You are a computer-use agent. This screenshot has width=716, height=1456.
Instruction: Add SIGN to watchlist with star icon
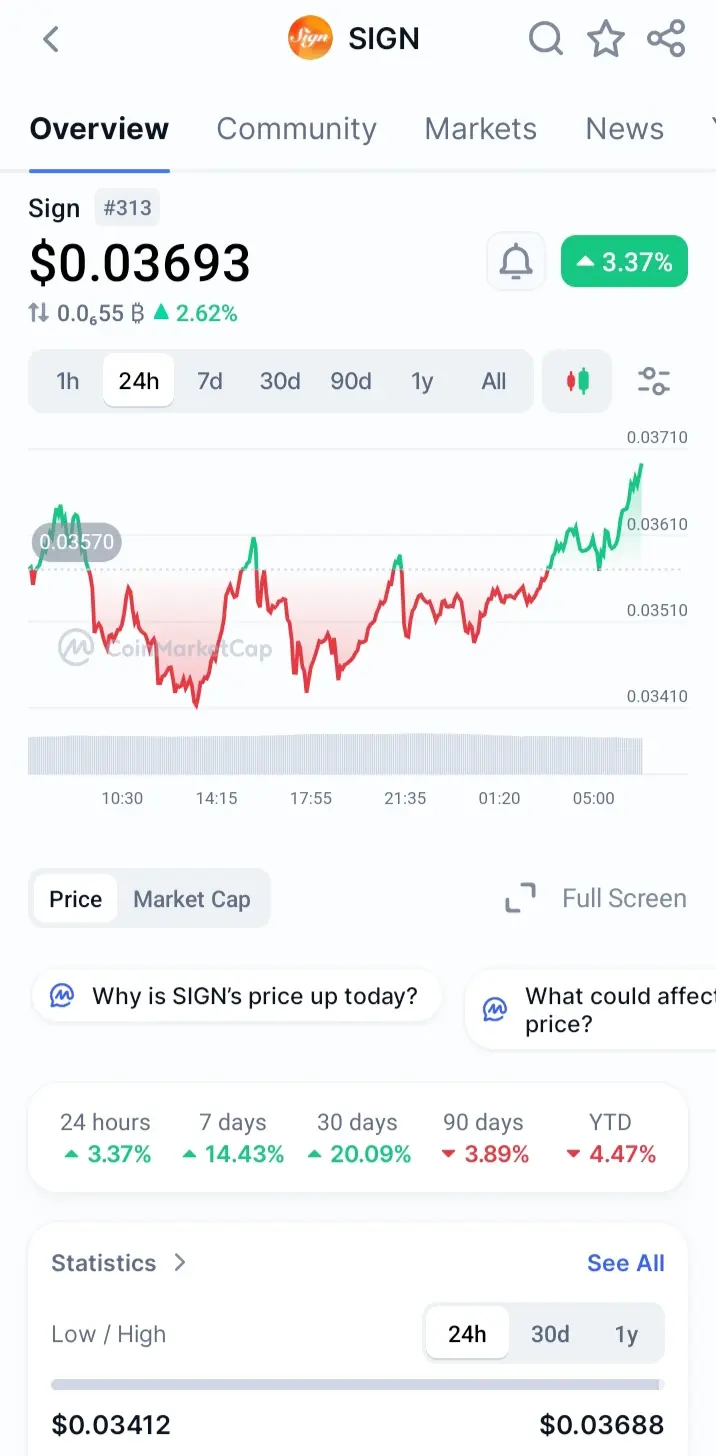(605, 39)
